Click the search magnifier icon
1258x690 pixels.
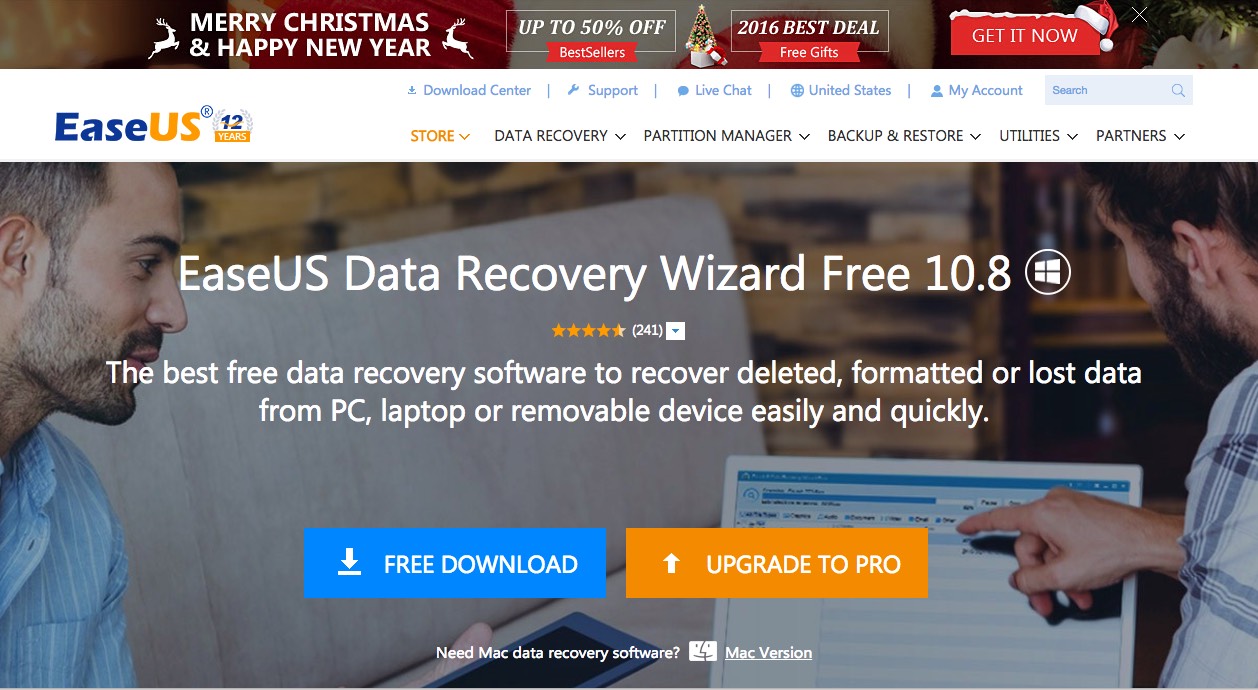(1178, 91)
